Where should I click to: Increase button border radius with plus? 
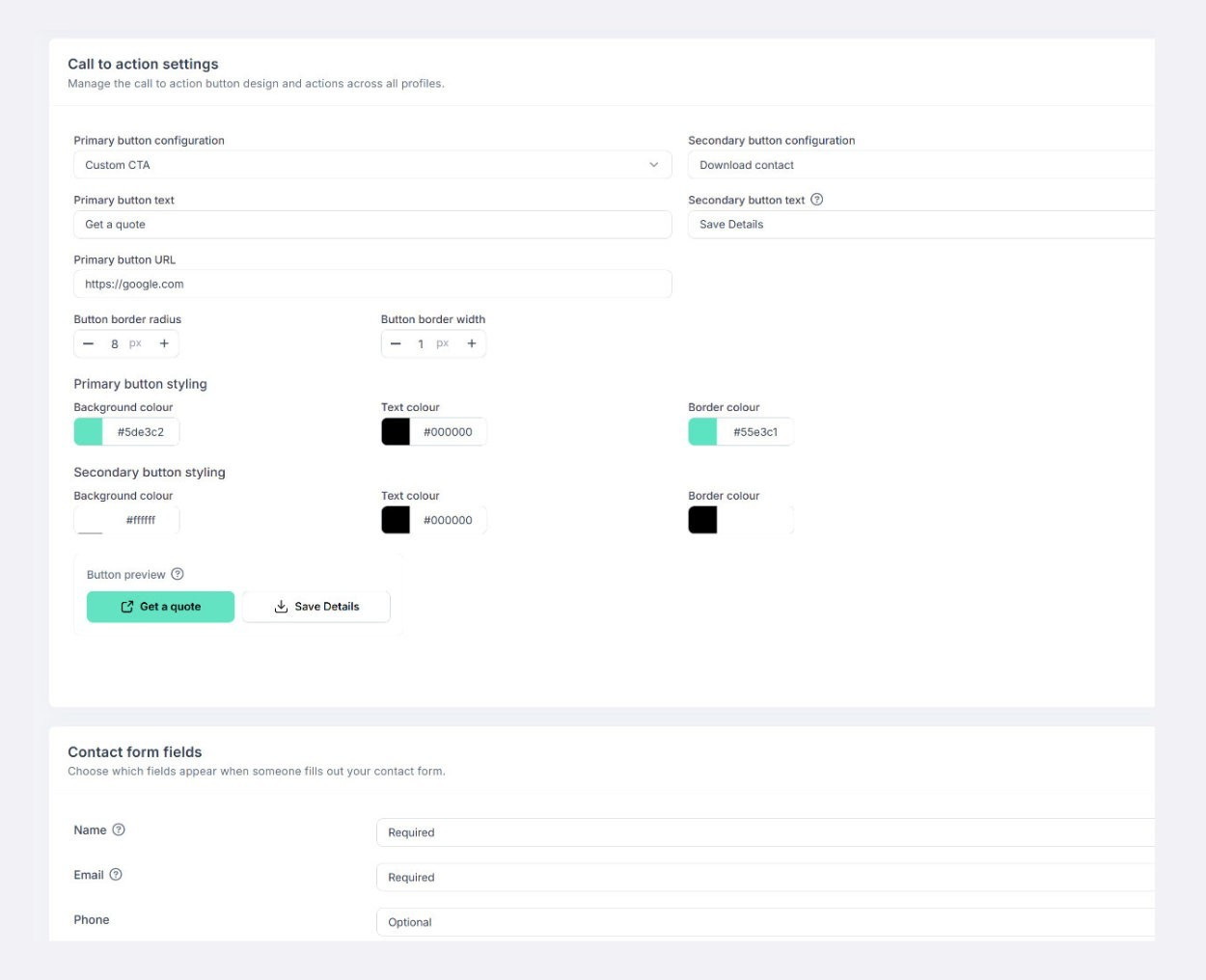[x=164, y=343]
